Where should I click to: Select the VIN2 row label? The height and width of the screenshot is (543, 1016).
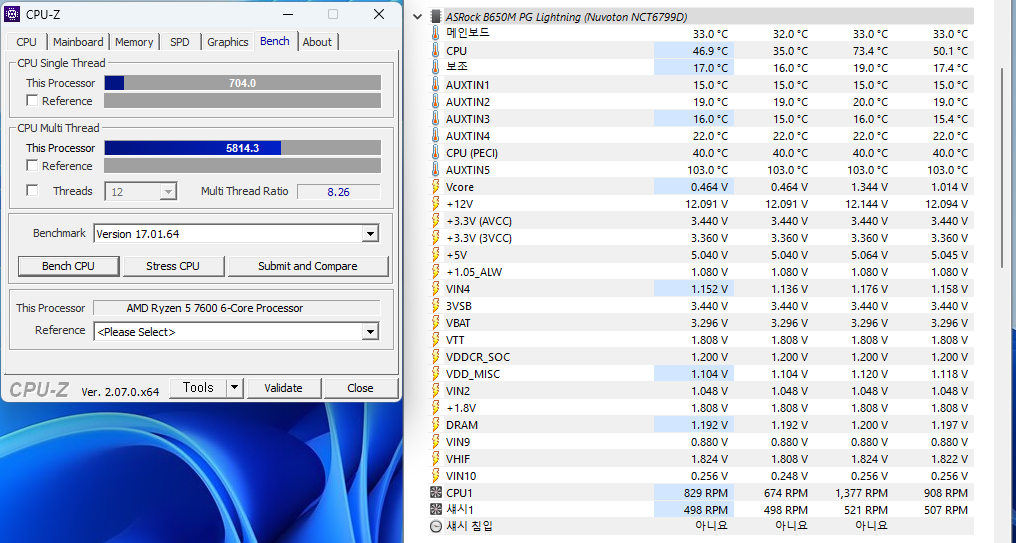point(458,391)
